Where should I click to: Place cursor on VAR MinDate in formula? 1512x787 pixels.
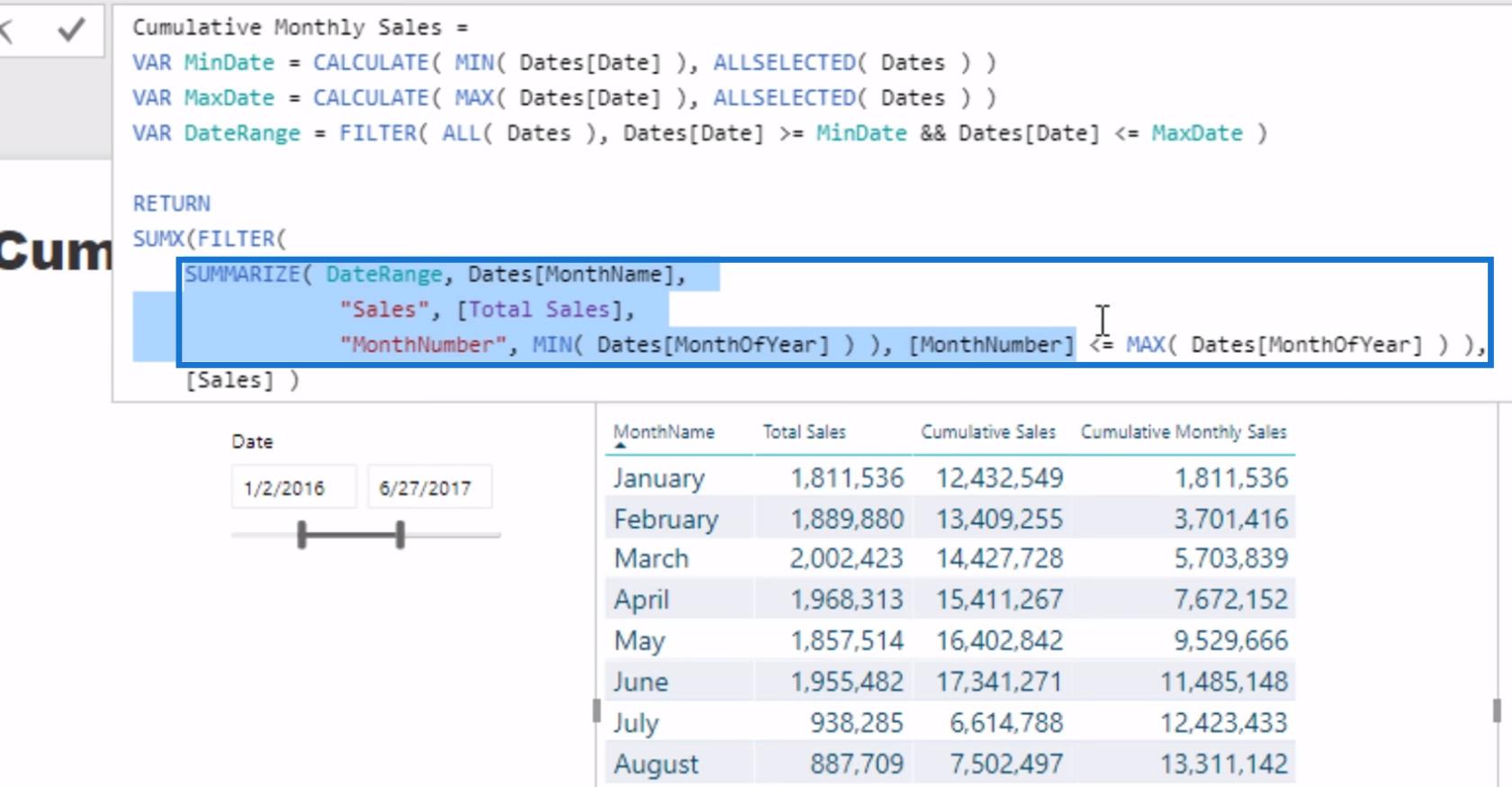point(203,63)
